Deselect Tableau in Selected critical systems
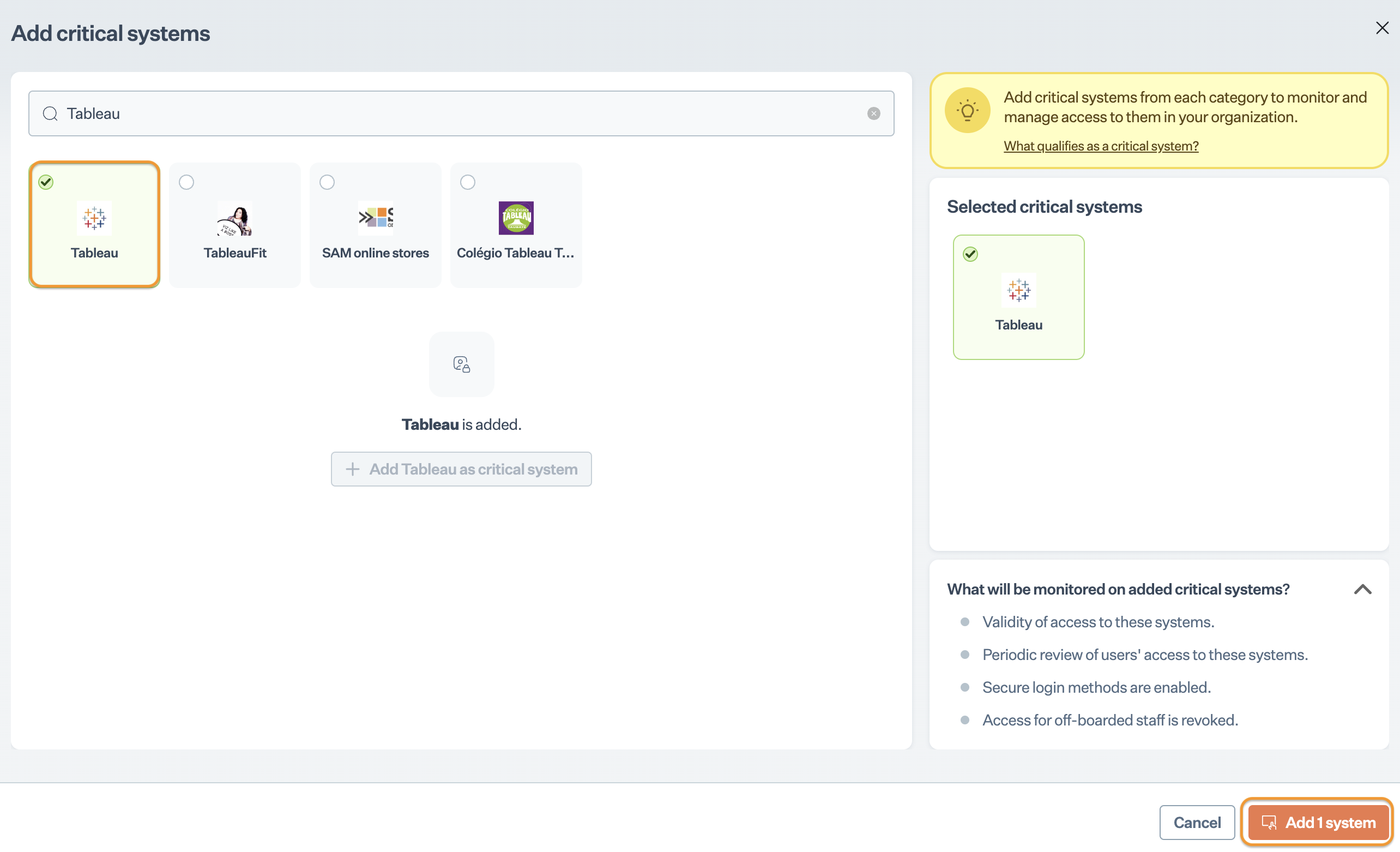 pyautogui.click(x=970, y=255)
